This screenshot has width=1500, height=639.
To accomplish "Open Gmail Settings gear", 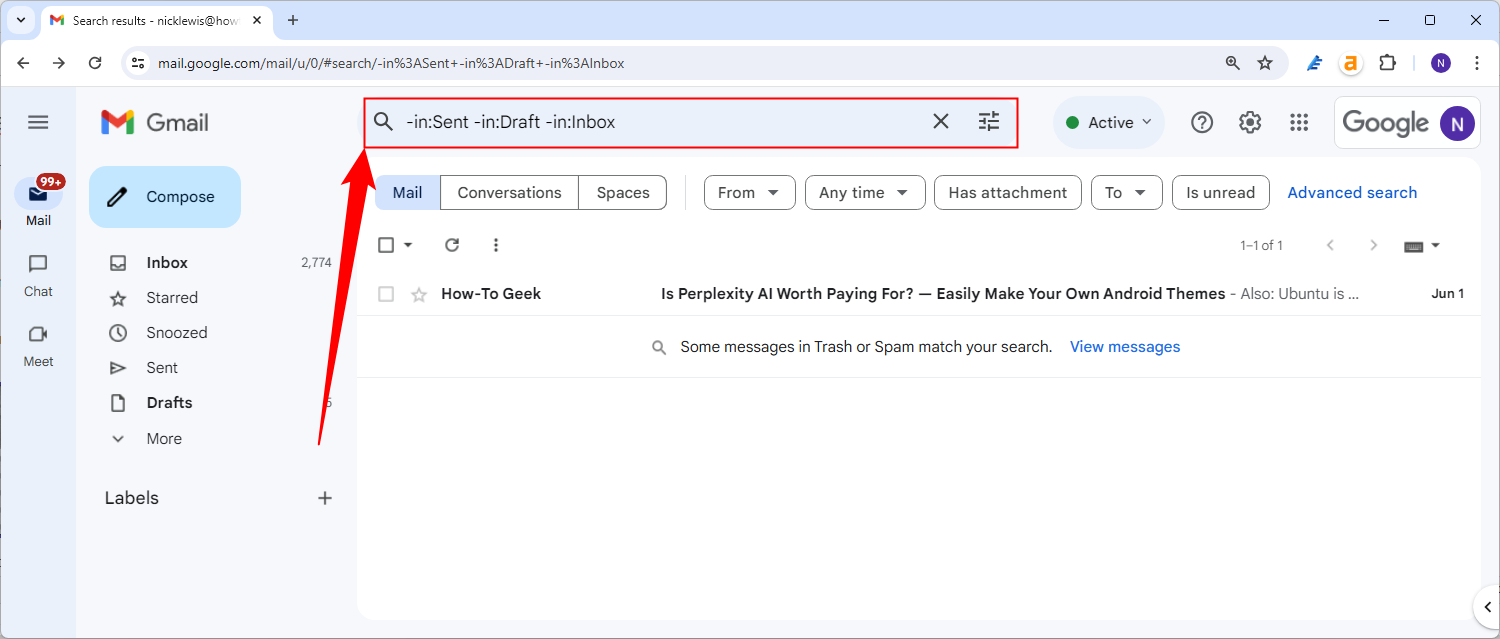I will click(1250, 122).
